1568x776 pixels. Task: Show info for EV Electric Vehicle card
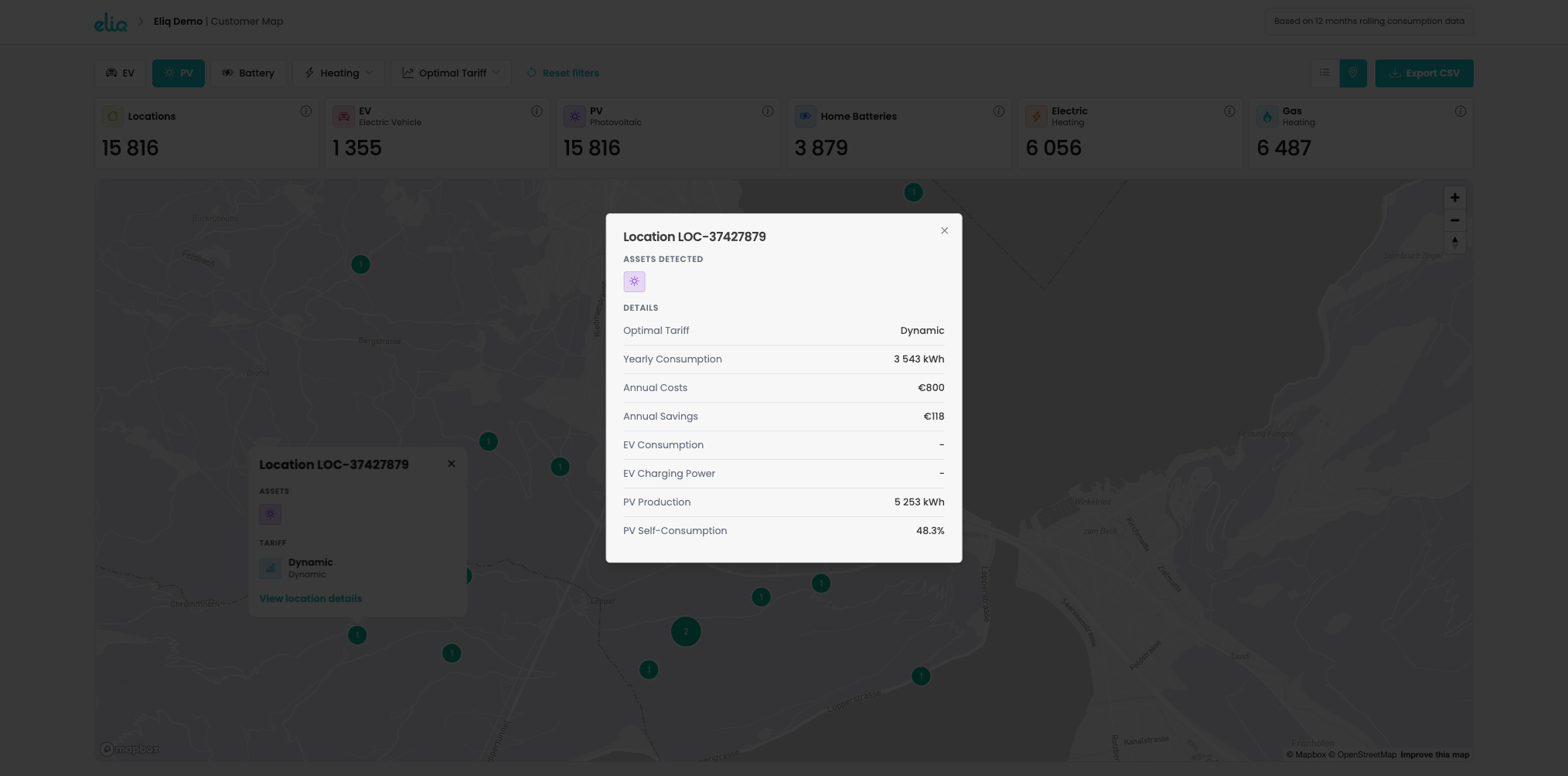coord(537,111)
